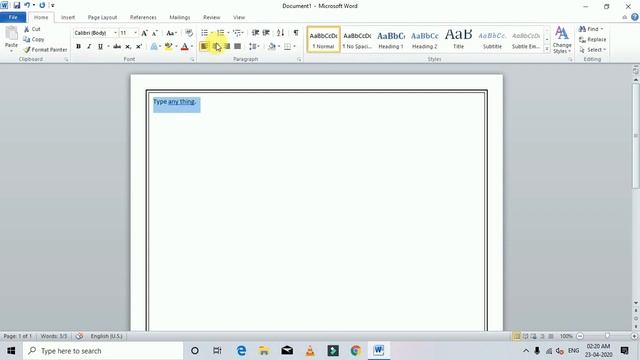Switch to the References tab

pyautogui.click(x=143, y=18)
